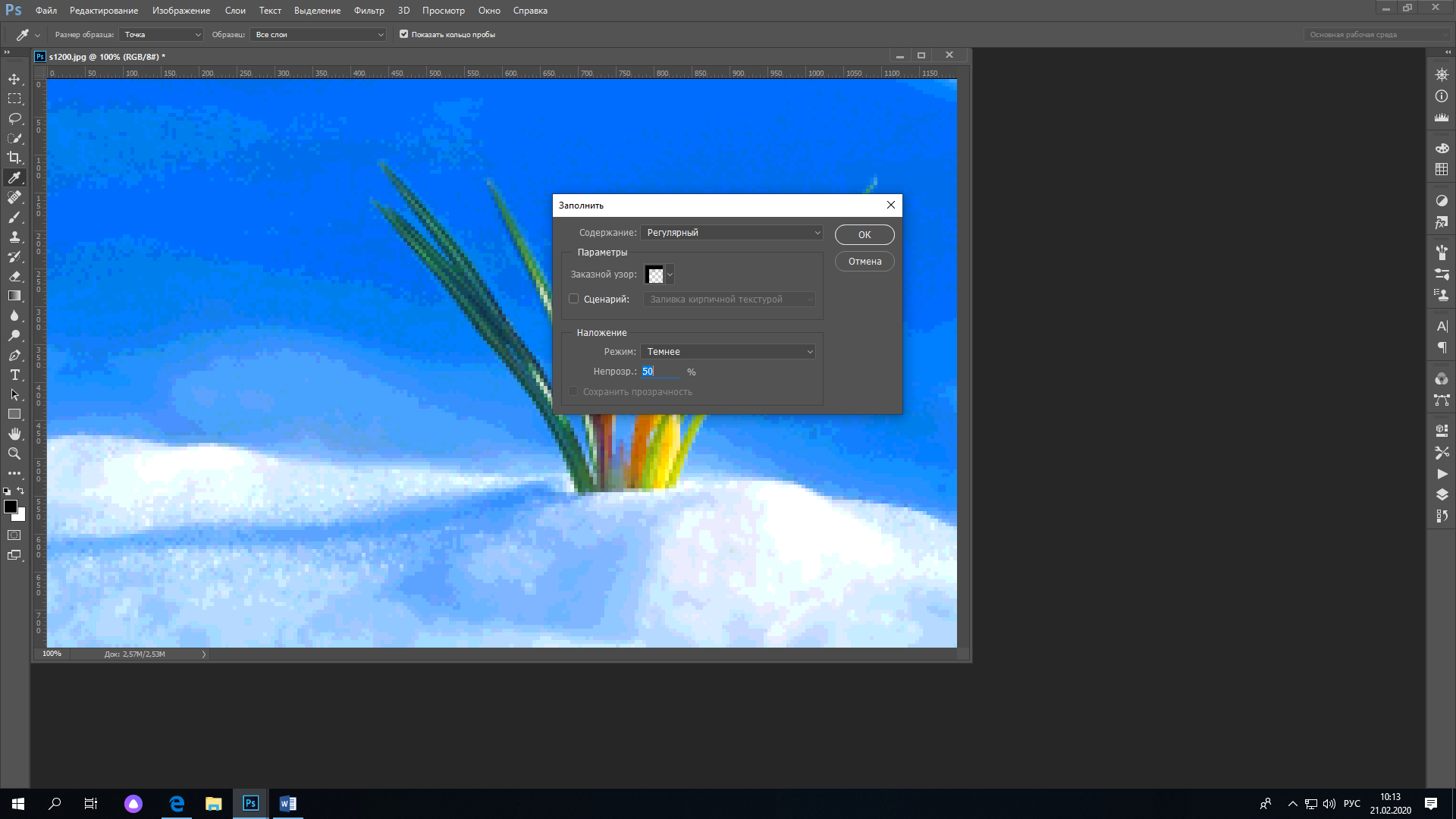Screen dimensions: 1456x819
Task: Select the Zoom tool
Action: click(14, 453)
